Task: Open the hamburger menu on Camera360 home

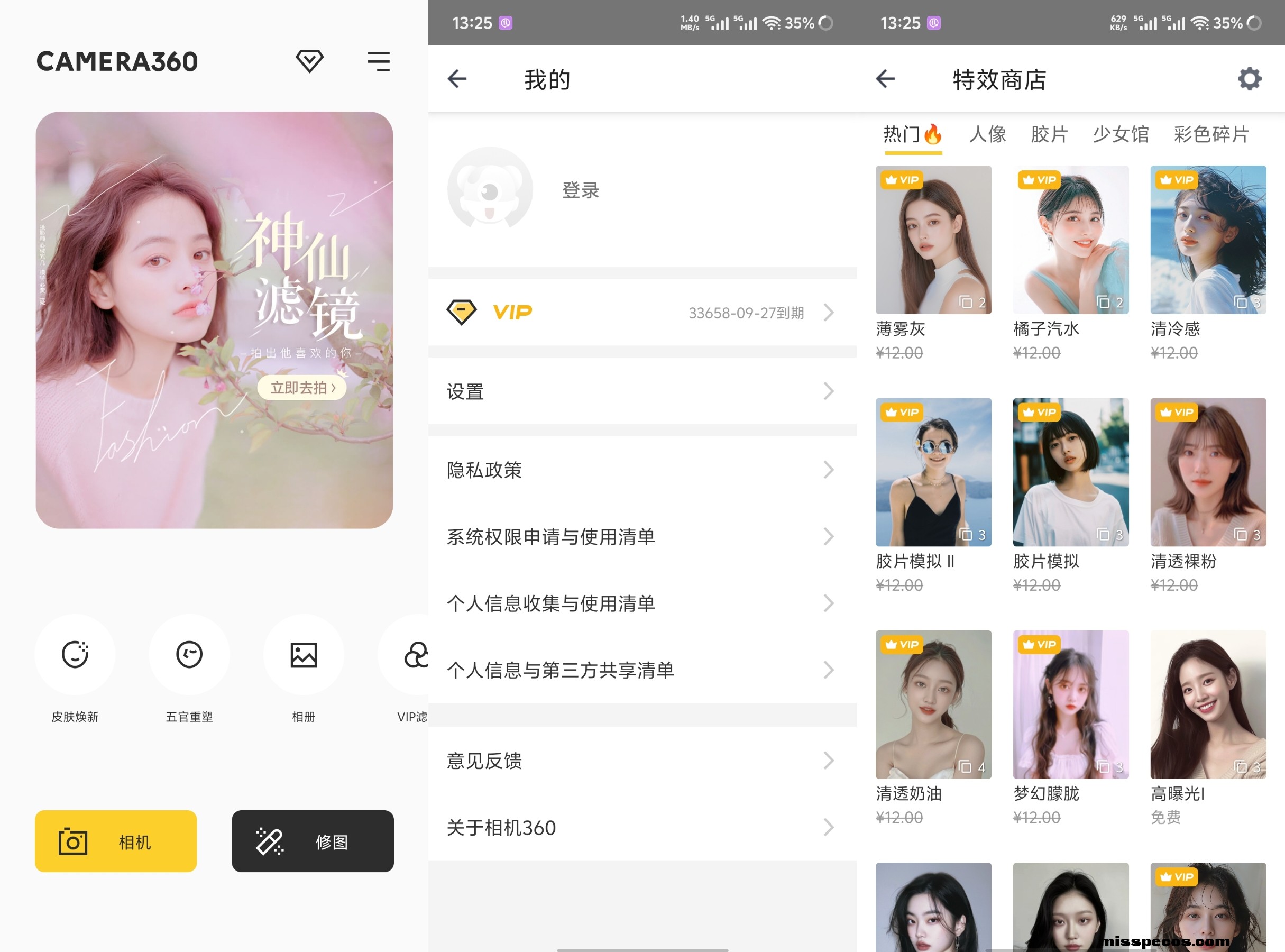Action: tap(379, 61)
